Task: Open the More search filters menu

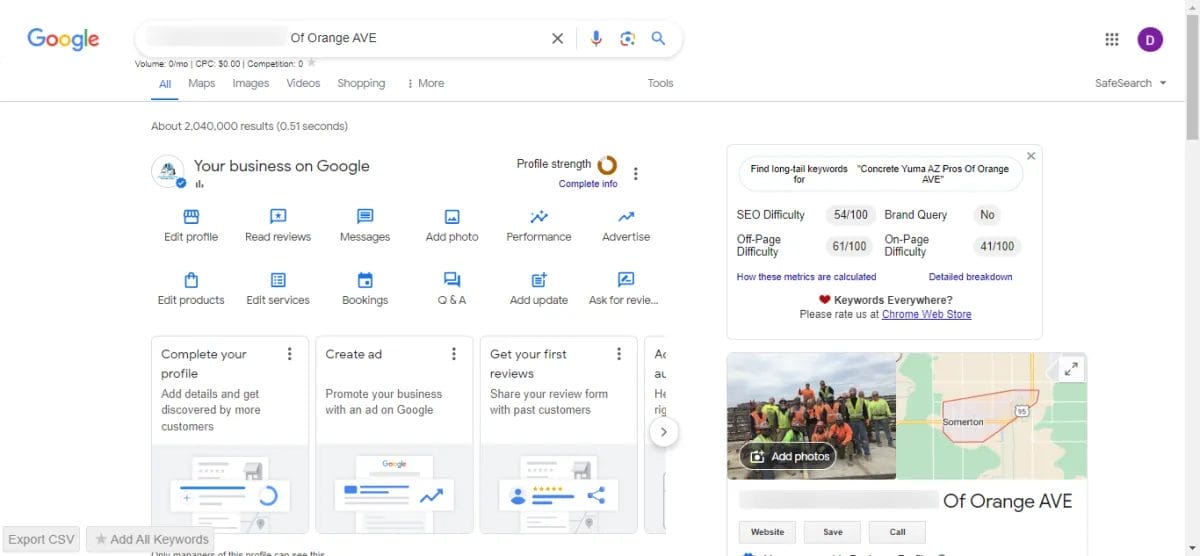Action: point(425,83)
